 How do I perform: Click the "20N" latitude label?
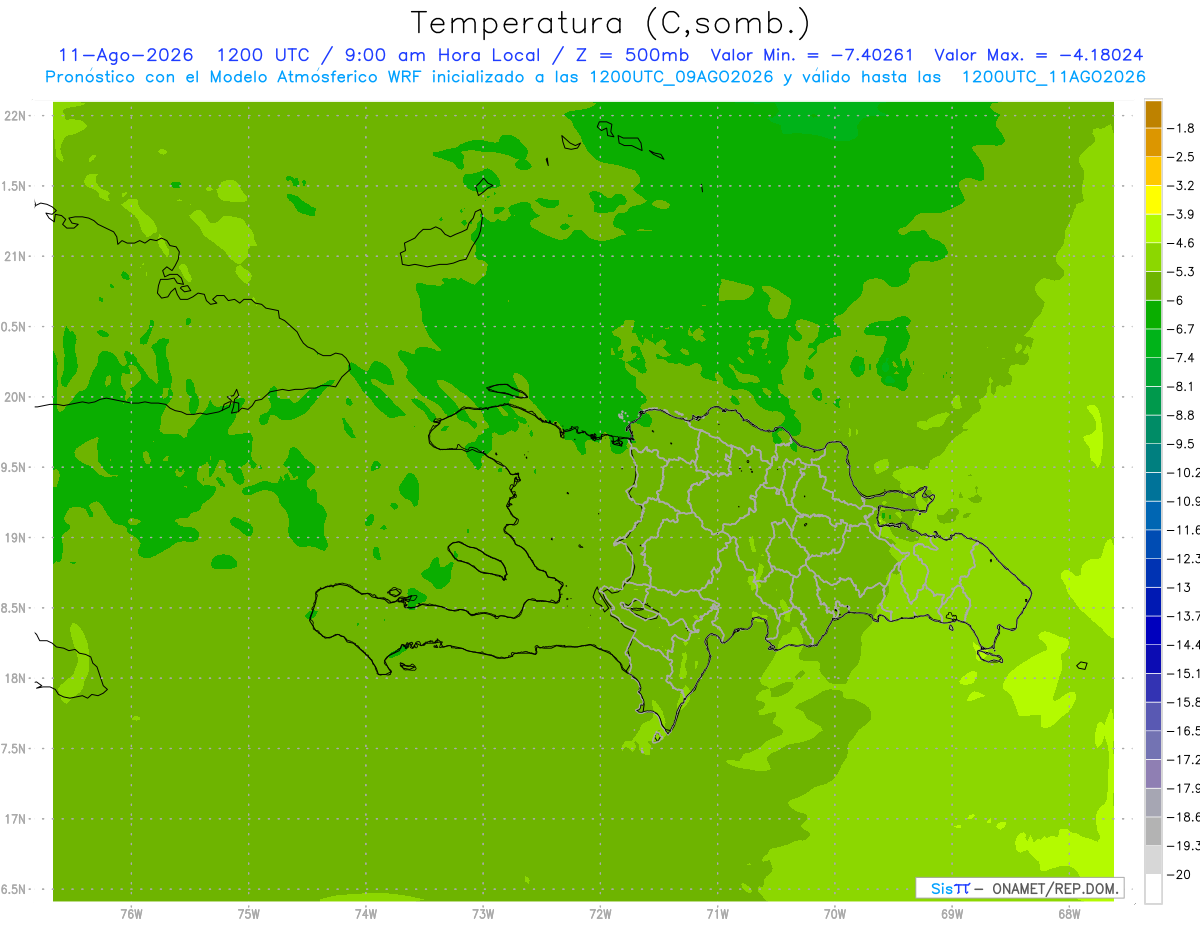click(x=15, y=397)
